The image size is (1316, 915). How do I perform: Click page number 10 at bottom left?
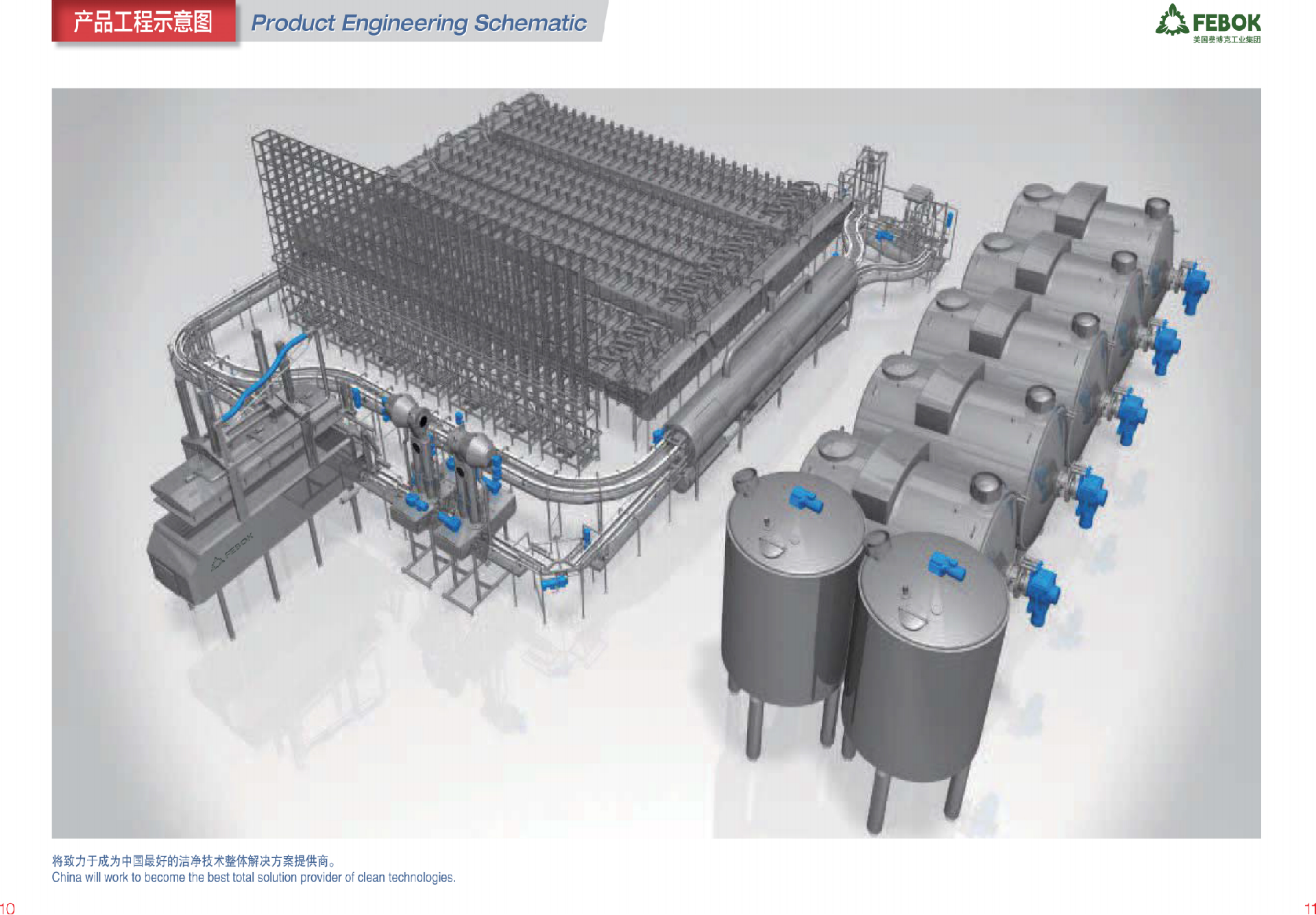(x=7, y=908)
